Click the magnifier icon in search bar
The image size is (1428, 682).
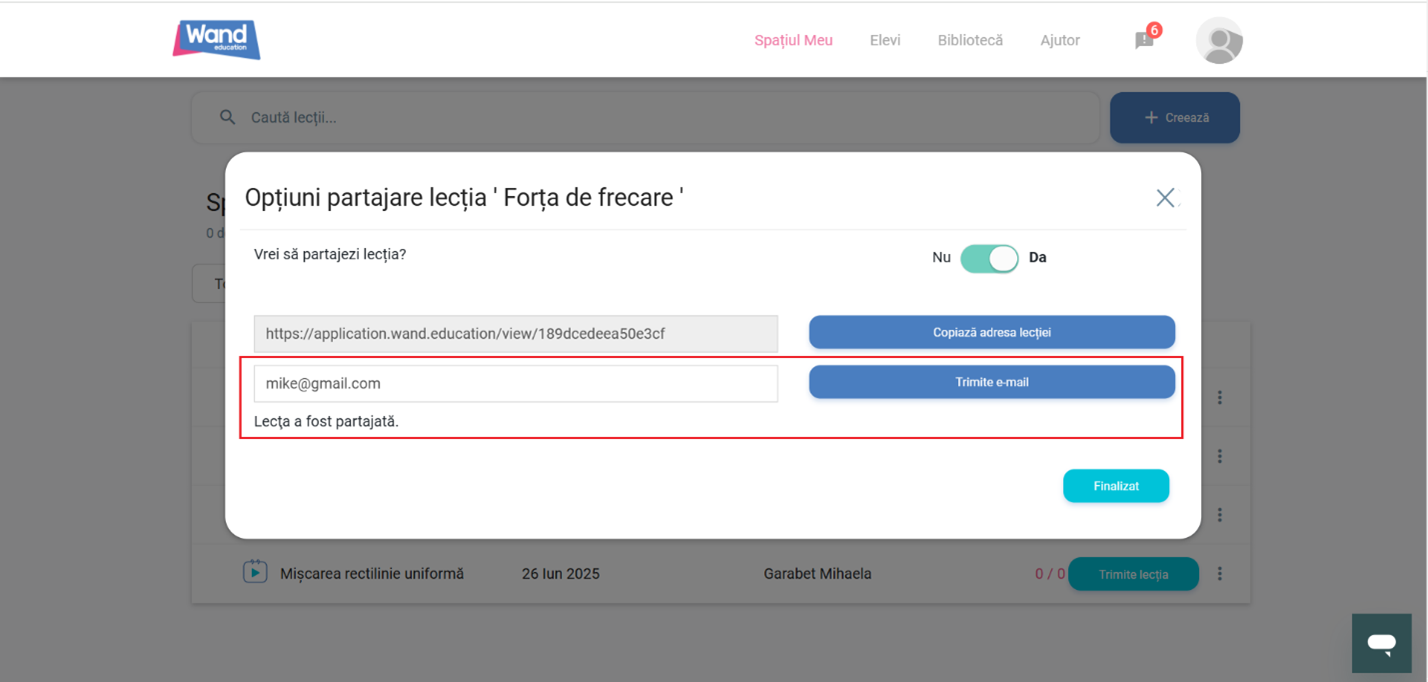coord(228,118)
